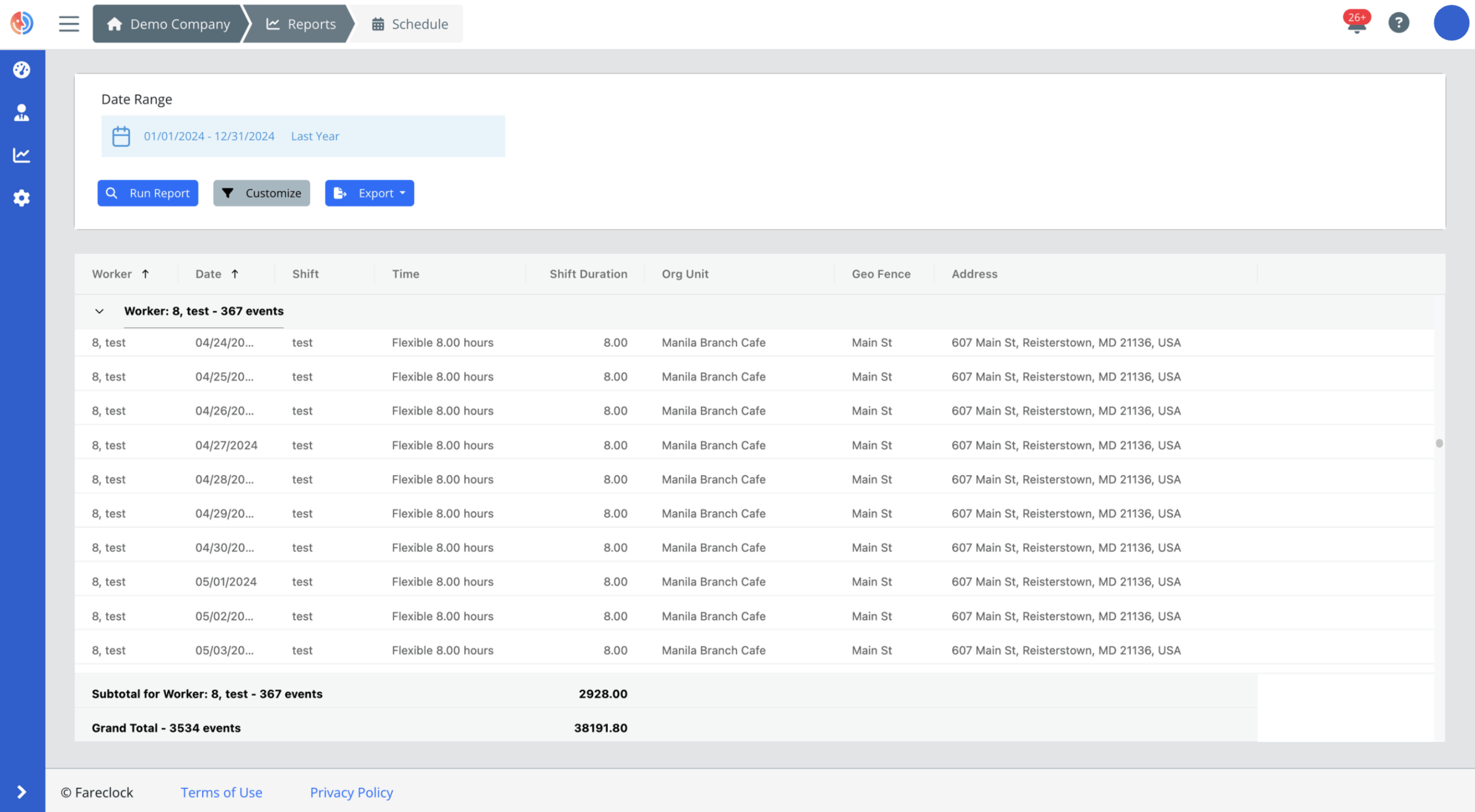Click the calendar icon in Date Range

pyautogui.click(x=121, y=136)
